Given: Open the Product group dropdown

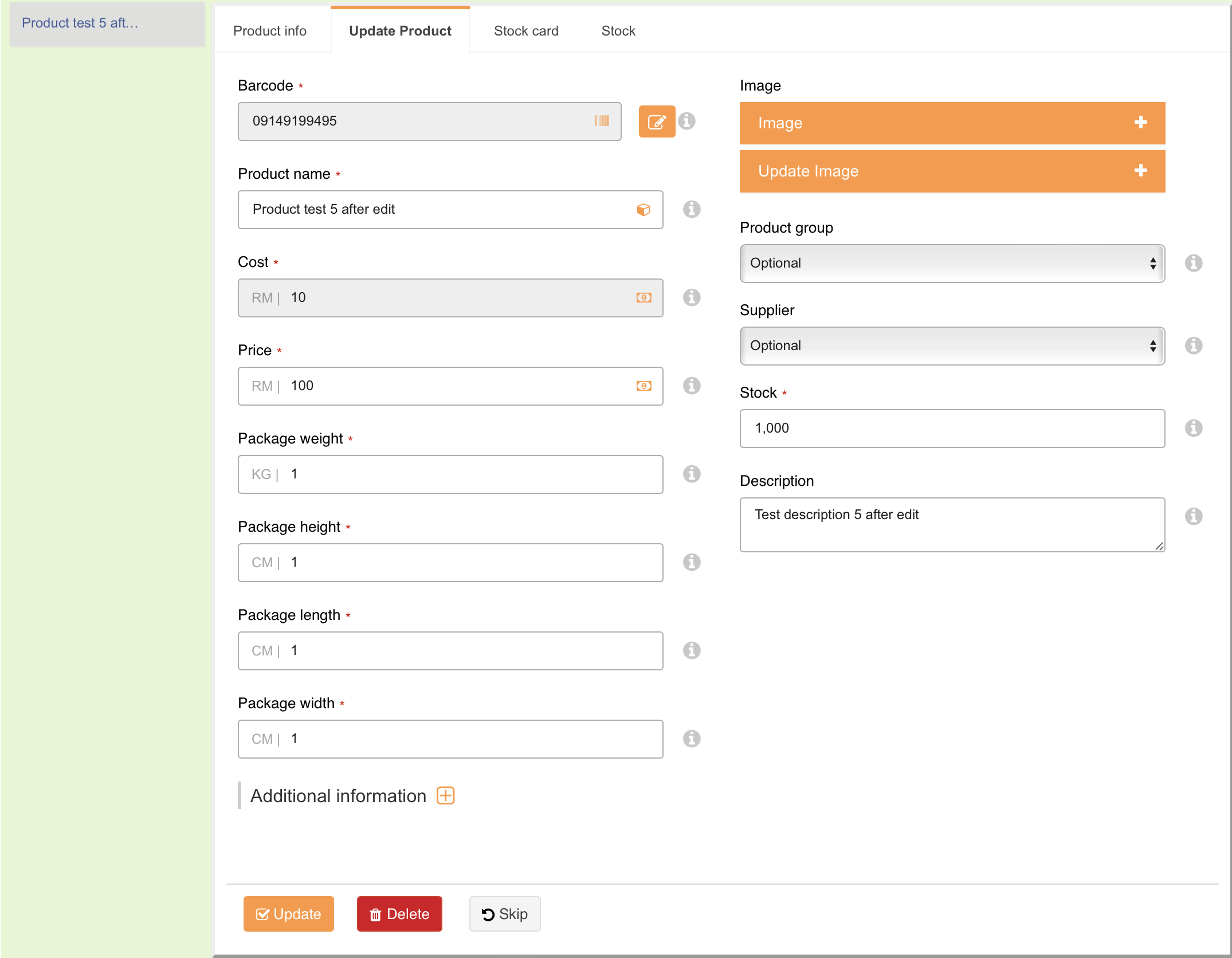Looking at the screenshot, I should [952, 264].
